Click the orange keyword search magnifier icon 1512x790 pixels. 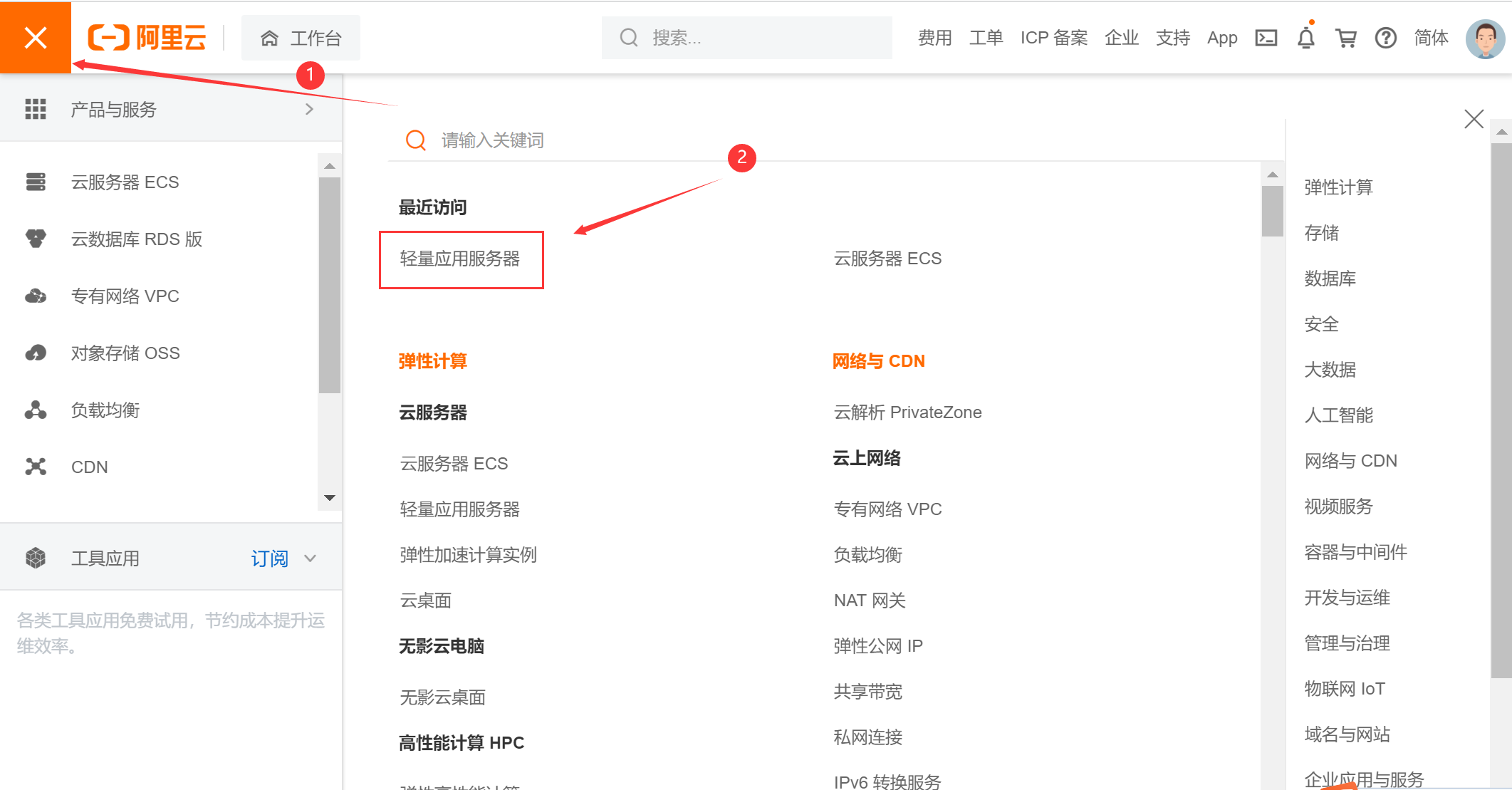(416, 140)
